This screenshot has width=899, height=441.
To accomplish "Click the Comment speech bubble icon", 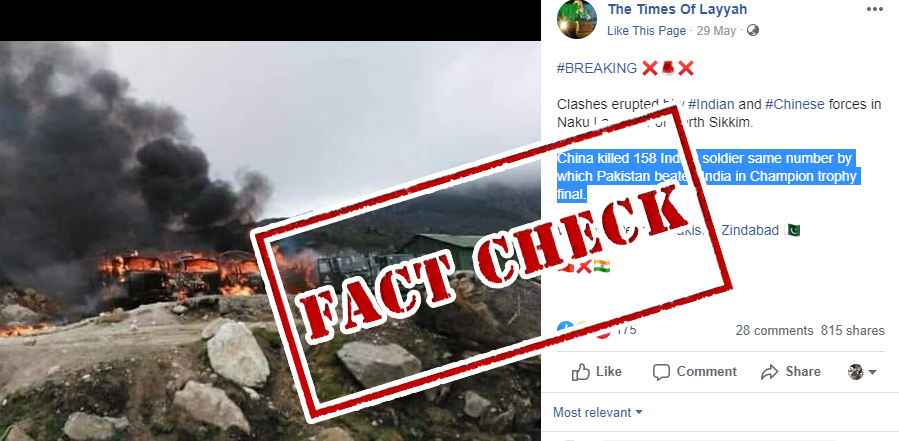I will click(x=661, y=372).
